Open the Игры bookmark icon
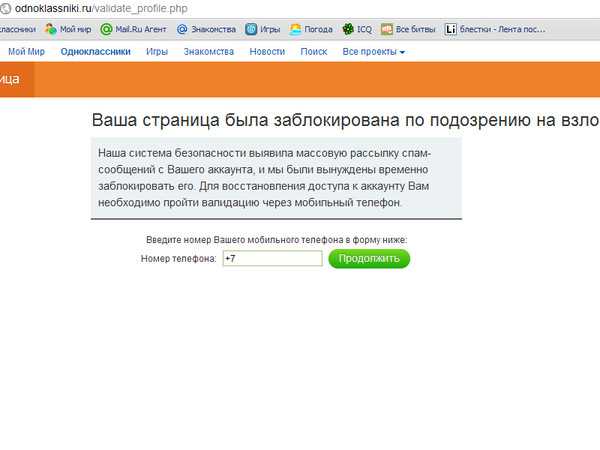Viewport: 600px width, 450px height. (x=251, y=29)
